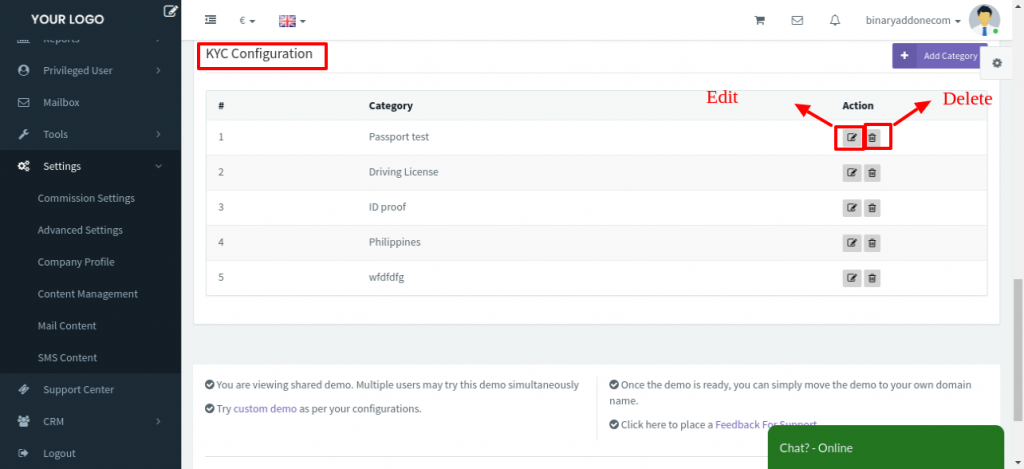Collapse the Settings menu
Image resolution: width=1024 pixels, height=469 pixels.
pyautogui.click(x=91, y=167)
